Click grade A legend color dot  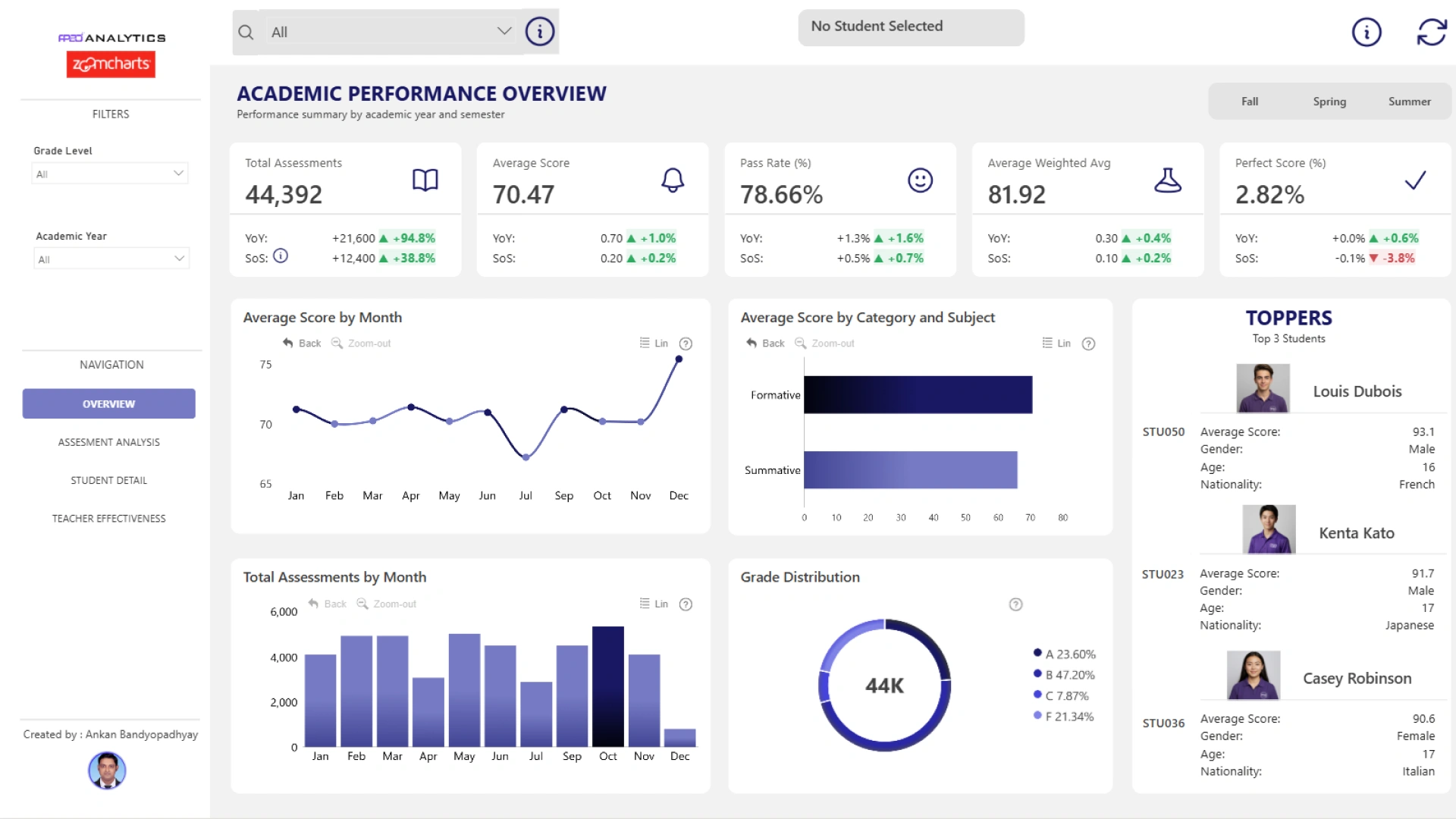[x=1037, y=653]
